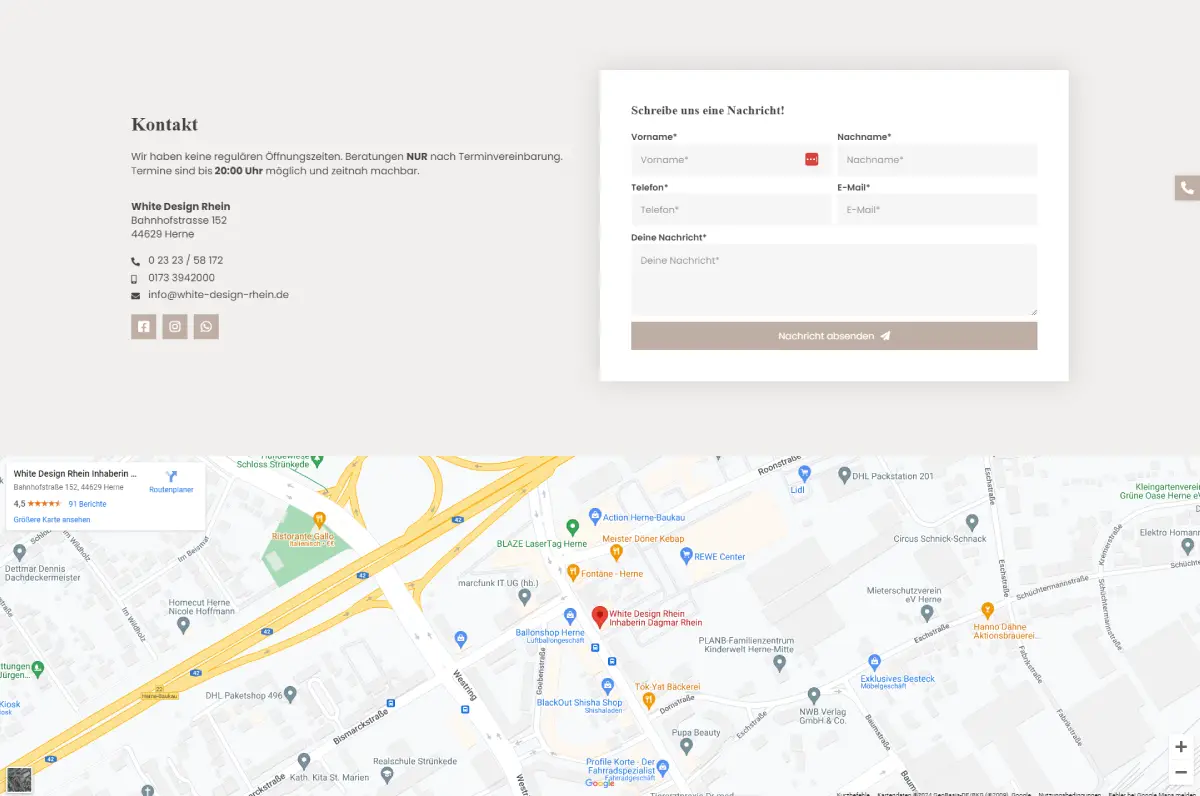1200x796 pixels.
Task: Switch to satellite view thumbnail
Action: point(19,779)
